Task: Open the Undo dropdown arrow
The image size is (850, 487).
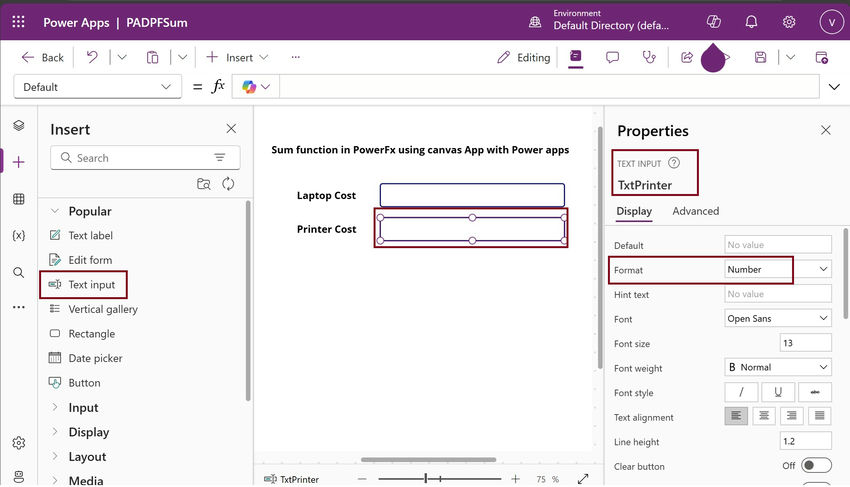Action: [122, 57]
